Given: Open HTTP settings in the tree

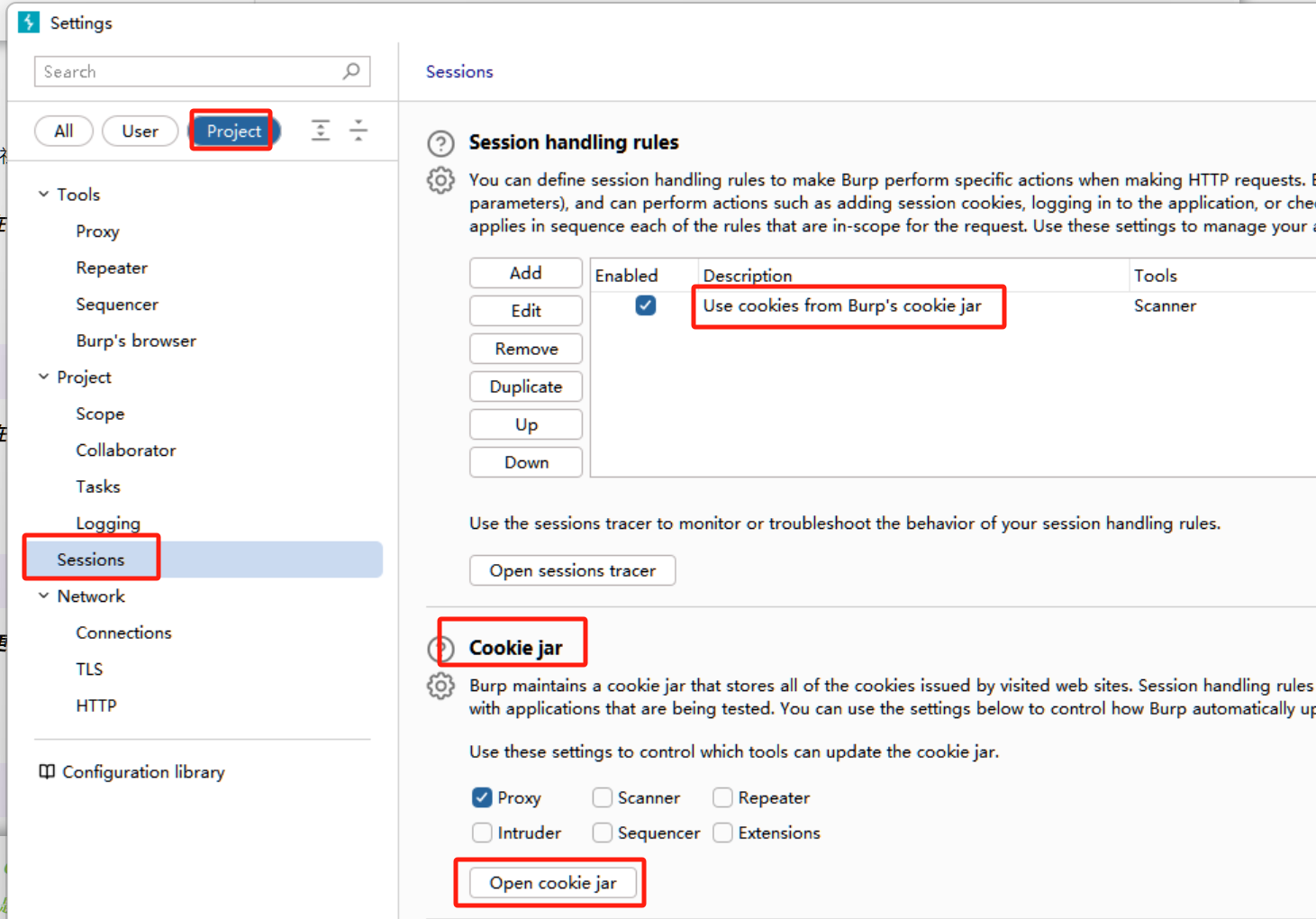Looking at the screenshot, I should 96,705.
